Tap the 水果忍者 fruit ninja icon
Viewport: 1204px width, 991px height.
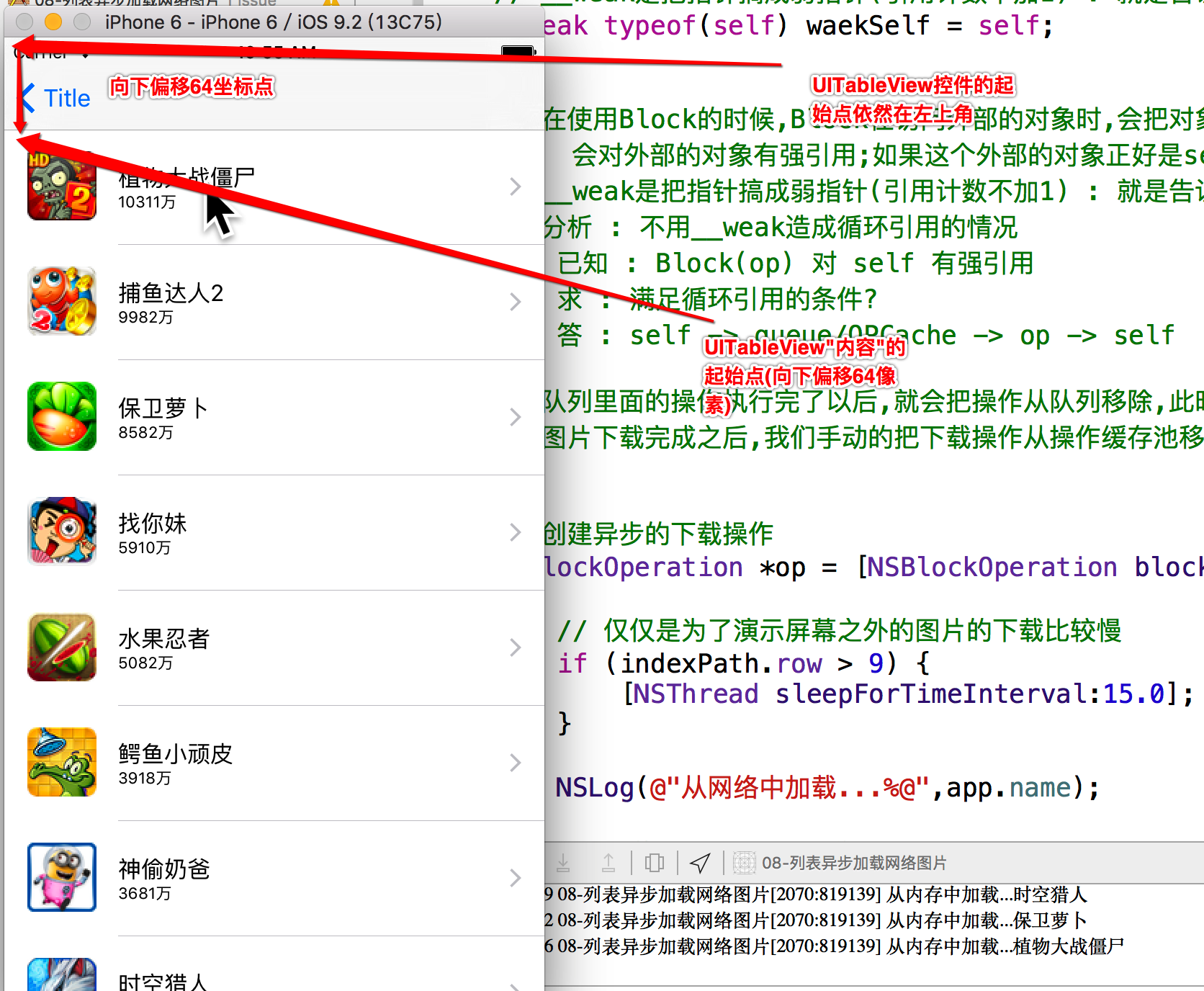click(x=62, y=647)
